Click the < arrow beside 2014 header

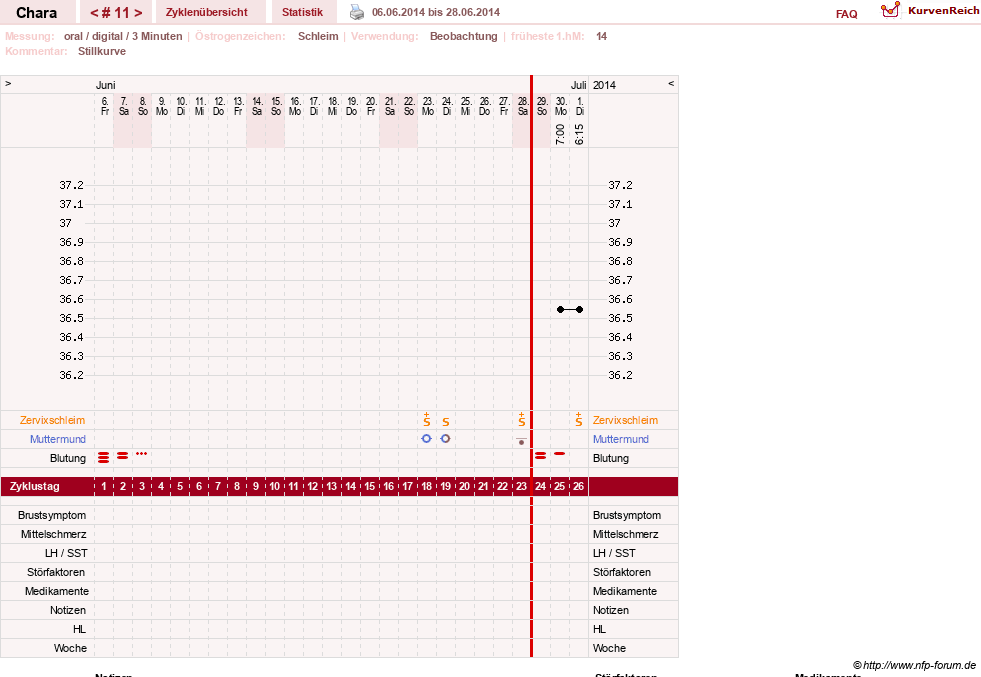tap(671, 83)
